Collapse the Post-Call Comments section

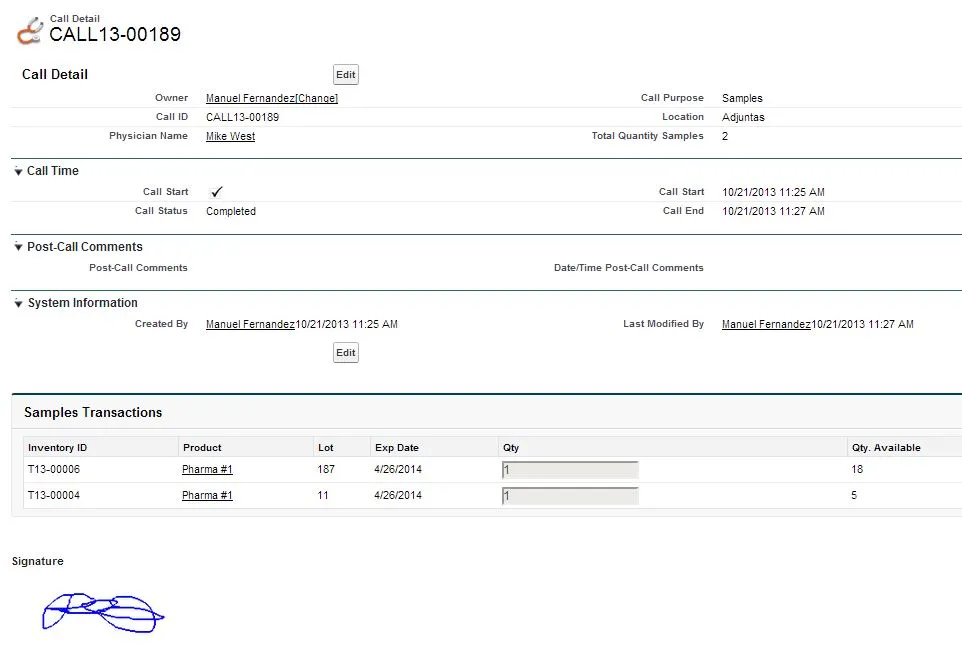(18, 247)
